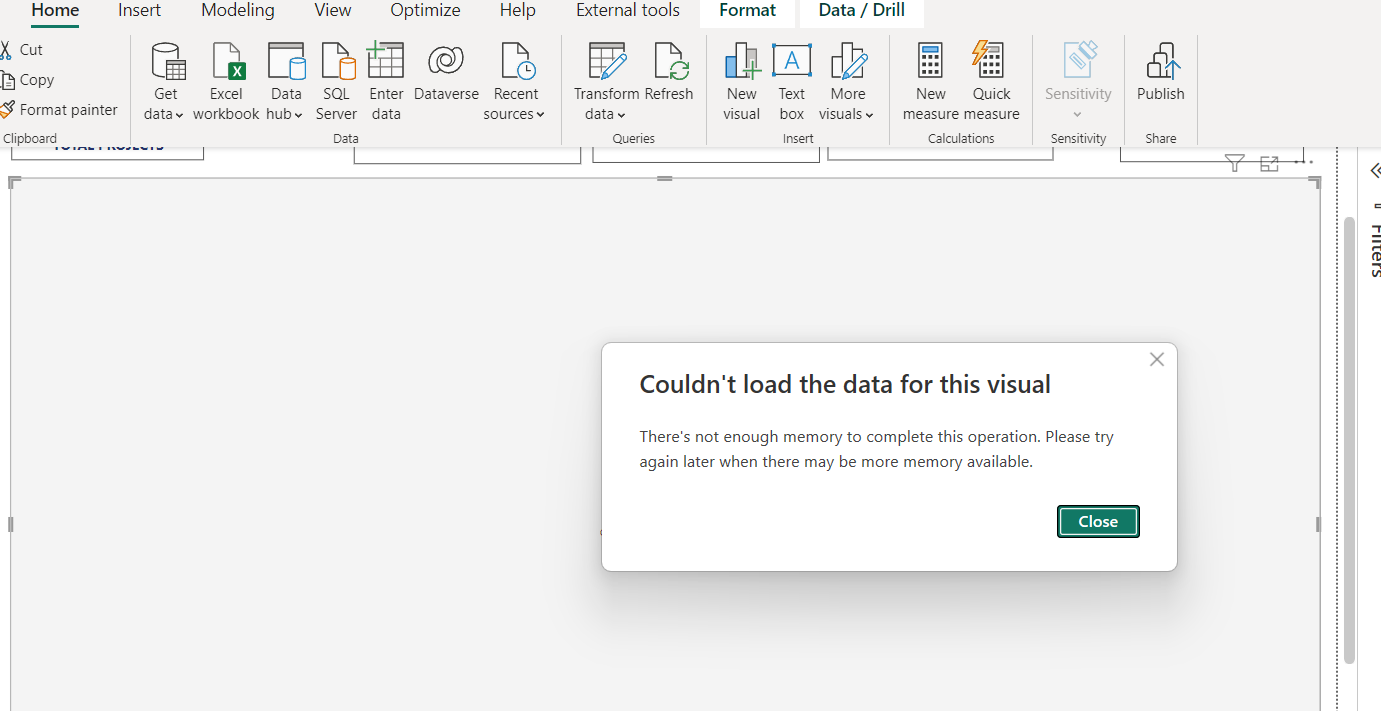The image size is (1381, 711).
Task: Open Dataverse connector
Action: [446, 72]
